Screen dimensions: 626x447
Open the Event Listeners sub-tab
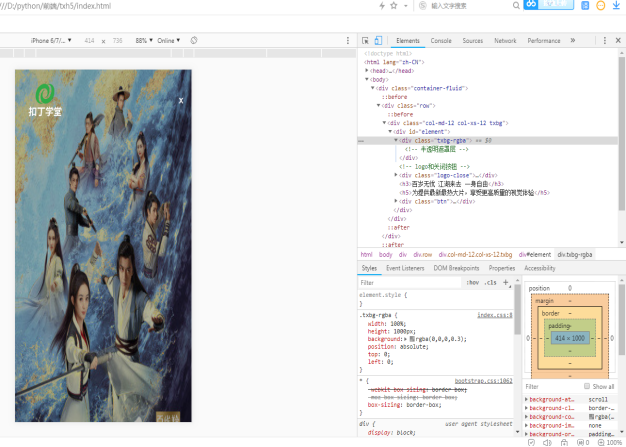tap(405, 268)
